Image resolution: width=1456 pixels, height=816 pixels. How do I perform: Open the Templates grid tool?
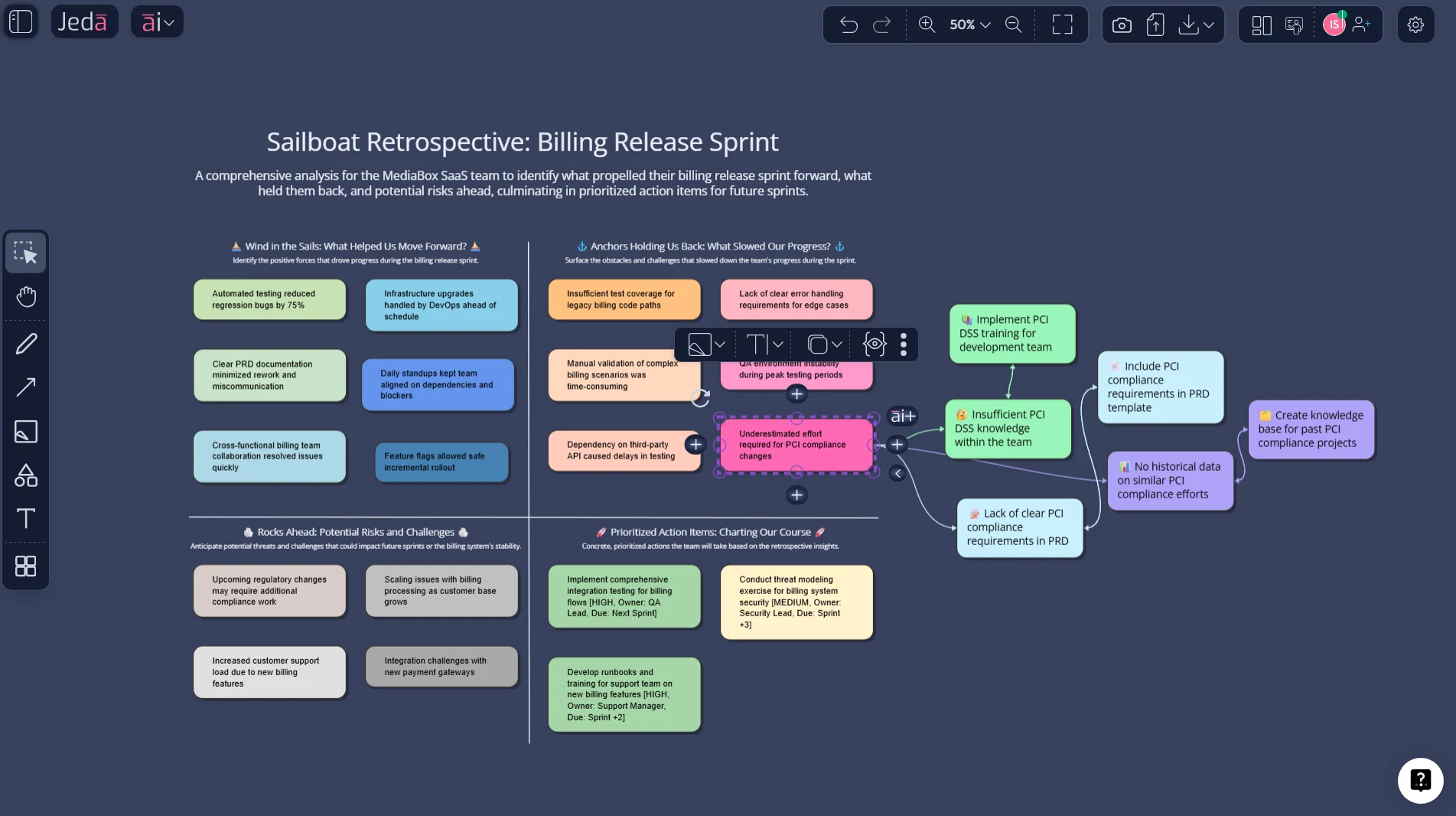(25, 566)
